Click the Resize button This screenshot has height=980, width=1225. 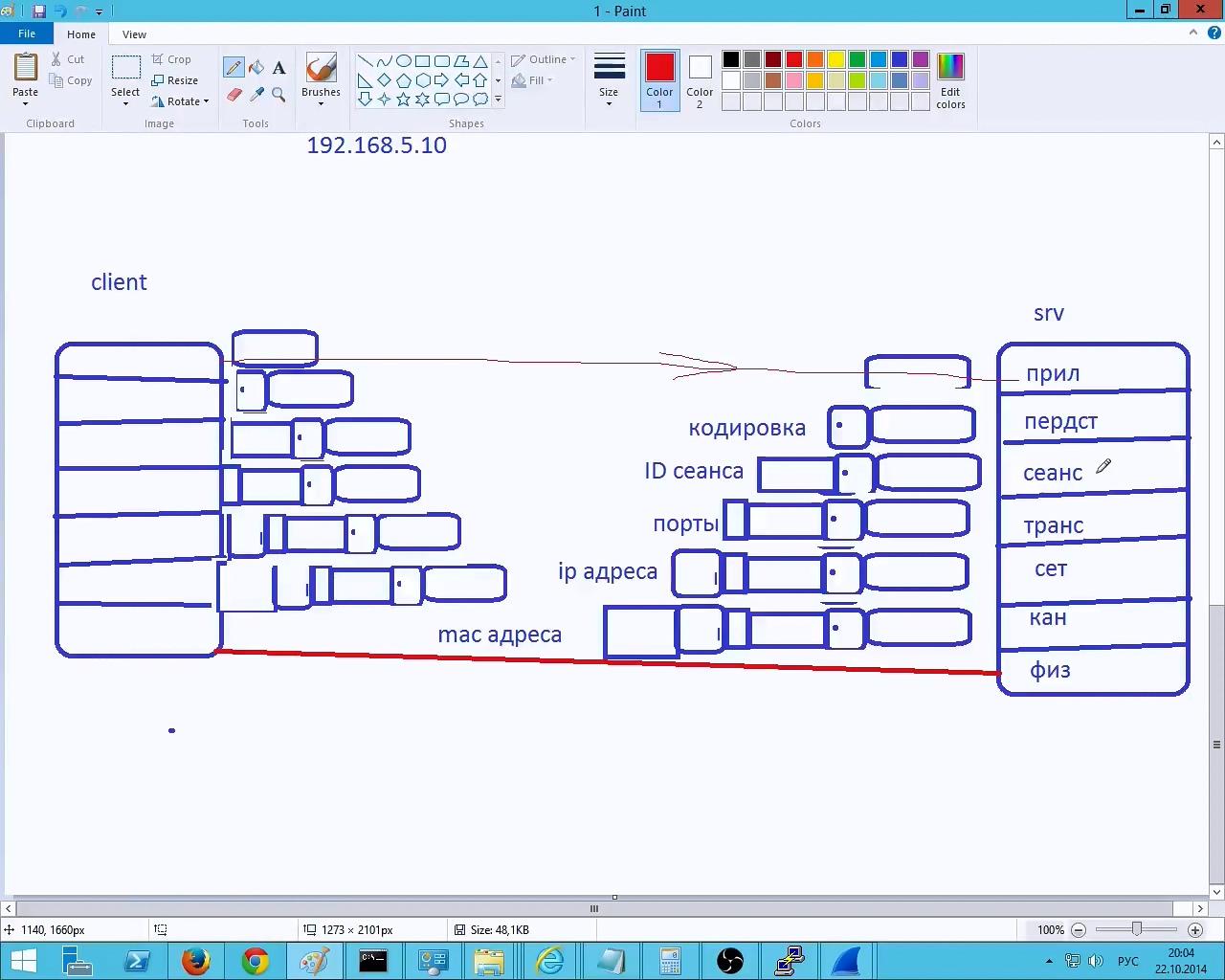(175, 80)
